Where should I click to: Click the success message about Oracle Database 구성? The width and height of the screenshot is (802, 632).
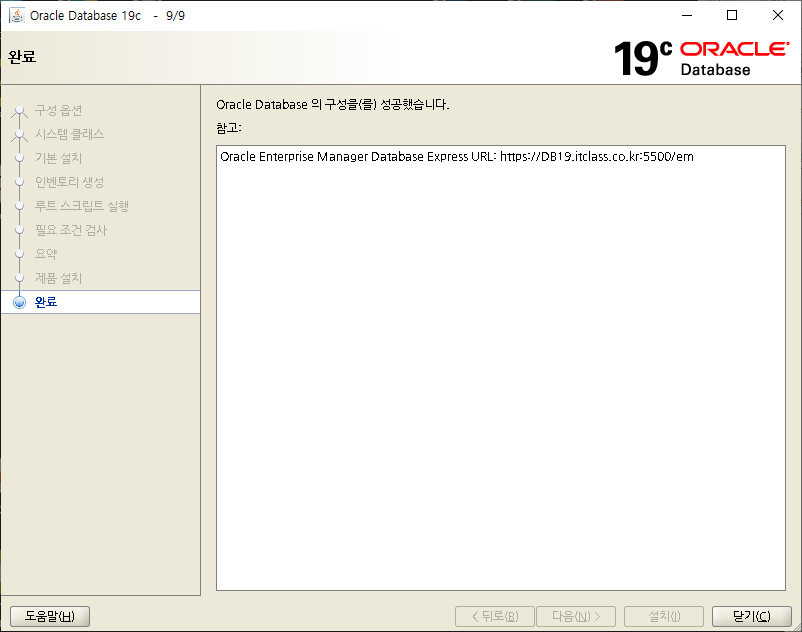pos(332,105)
